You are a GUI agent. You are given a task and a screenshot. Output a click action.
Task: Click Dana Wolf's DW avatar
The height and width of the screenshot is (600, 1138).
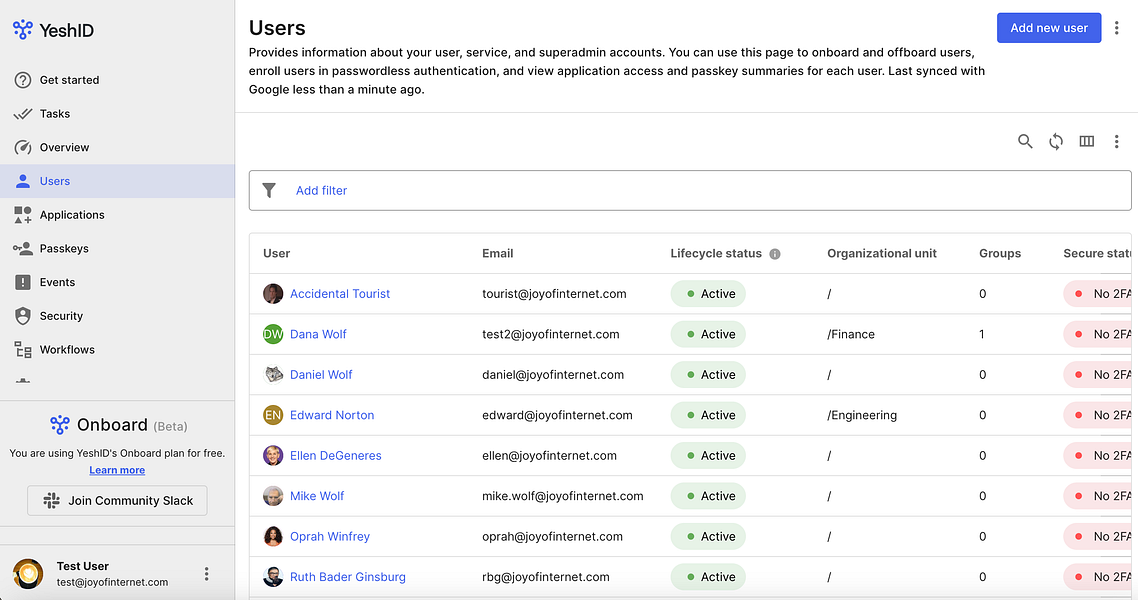pos(273,334)
